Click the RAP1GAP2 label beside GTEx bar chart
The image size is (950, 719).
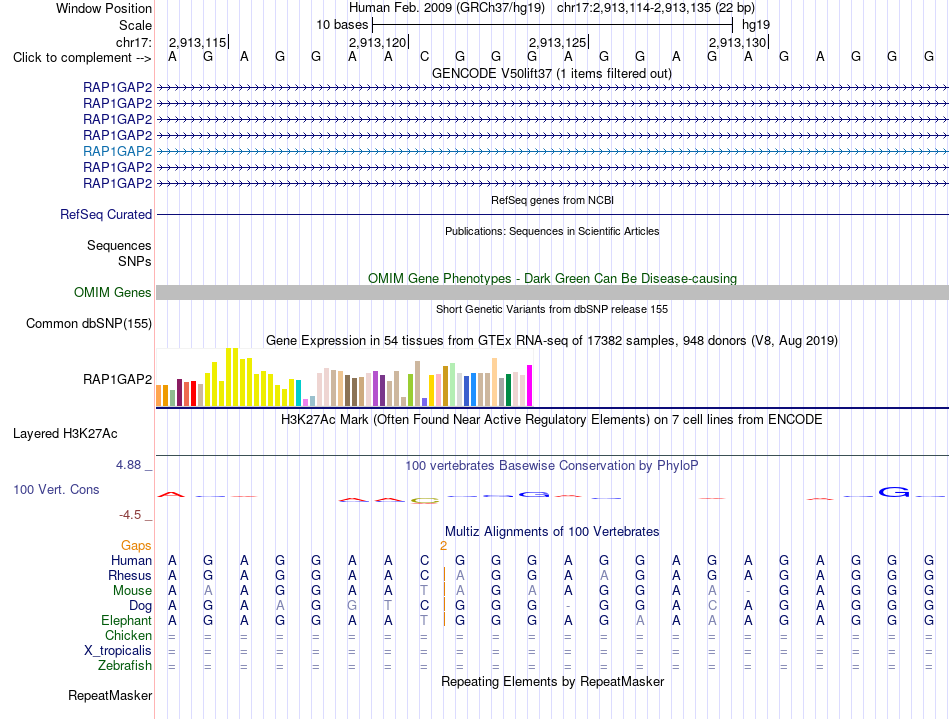[118, 380]
